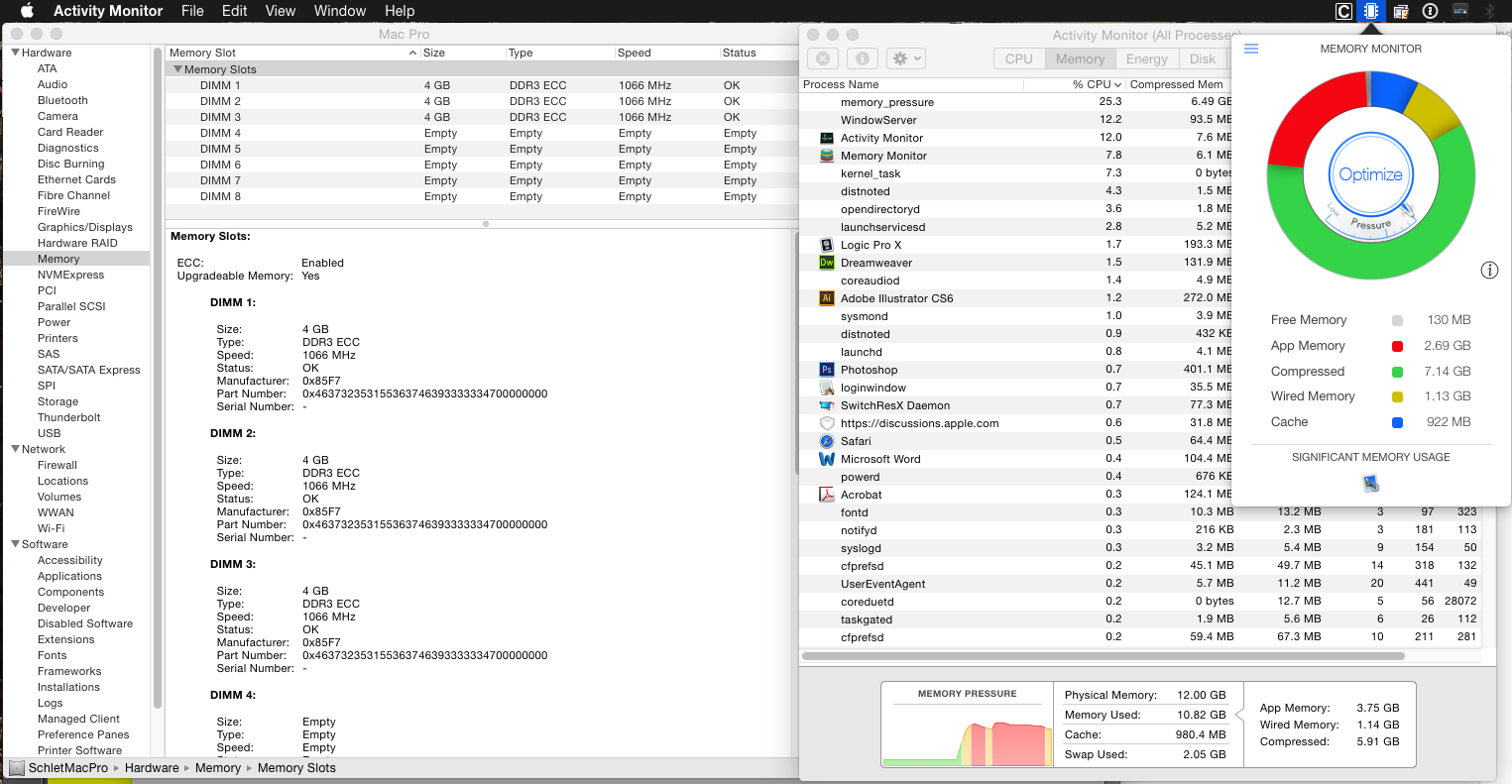
Task: Open the Memory Monitor hamburger menu
Action: (1251, 49)
